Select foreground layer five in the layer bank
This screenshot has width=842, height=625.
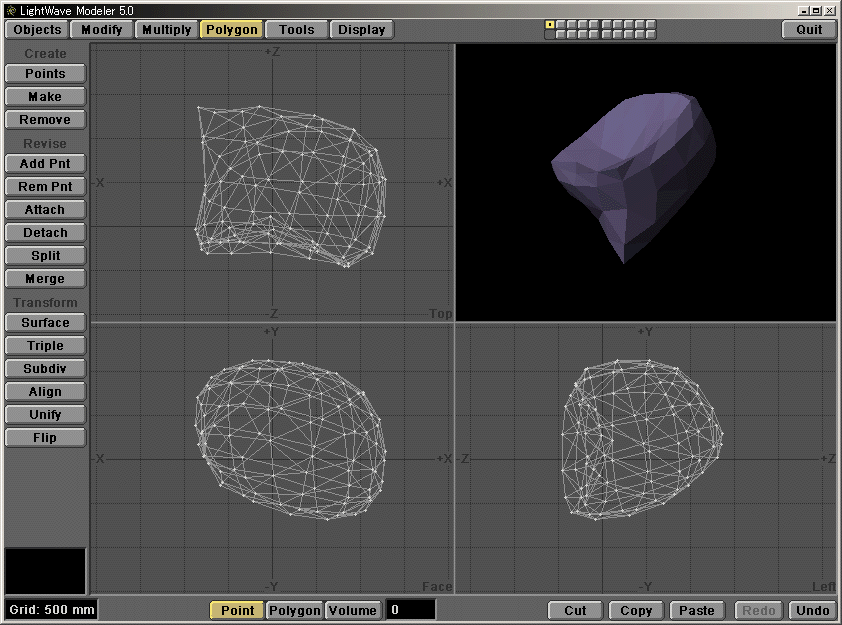(x=593, y=24)
